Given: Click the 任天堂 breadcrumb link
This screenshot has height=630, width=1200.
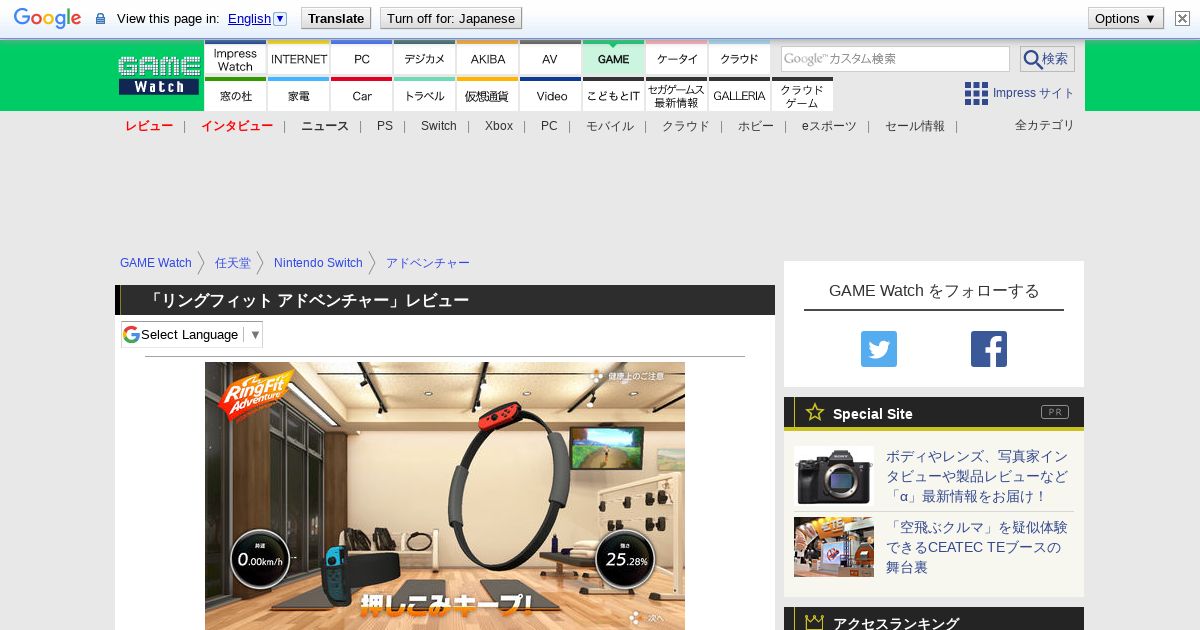Looking at the screenshot, I should [233, 263].
